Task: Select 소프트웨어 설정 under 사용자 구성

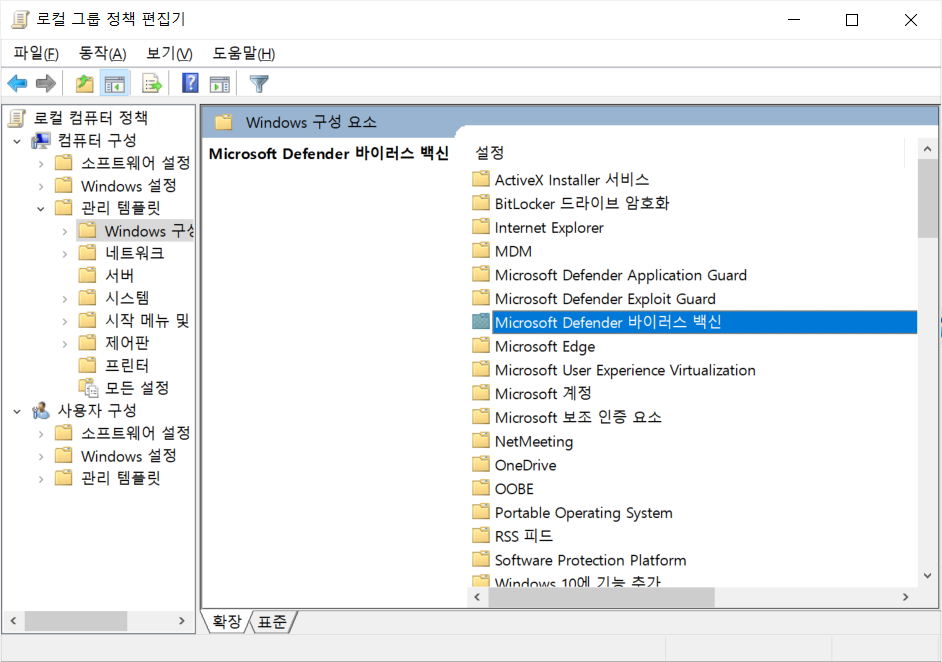Action: [x=135, y=433]
